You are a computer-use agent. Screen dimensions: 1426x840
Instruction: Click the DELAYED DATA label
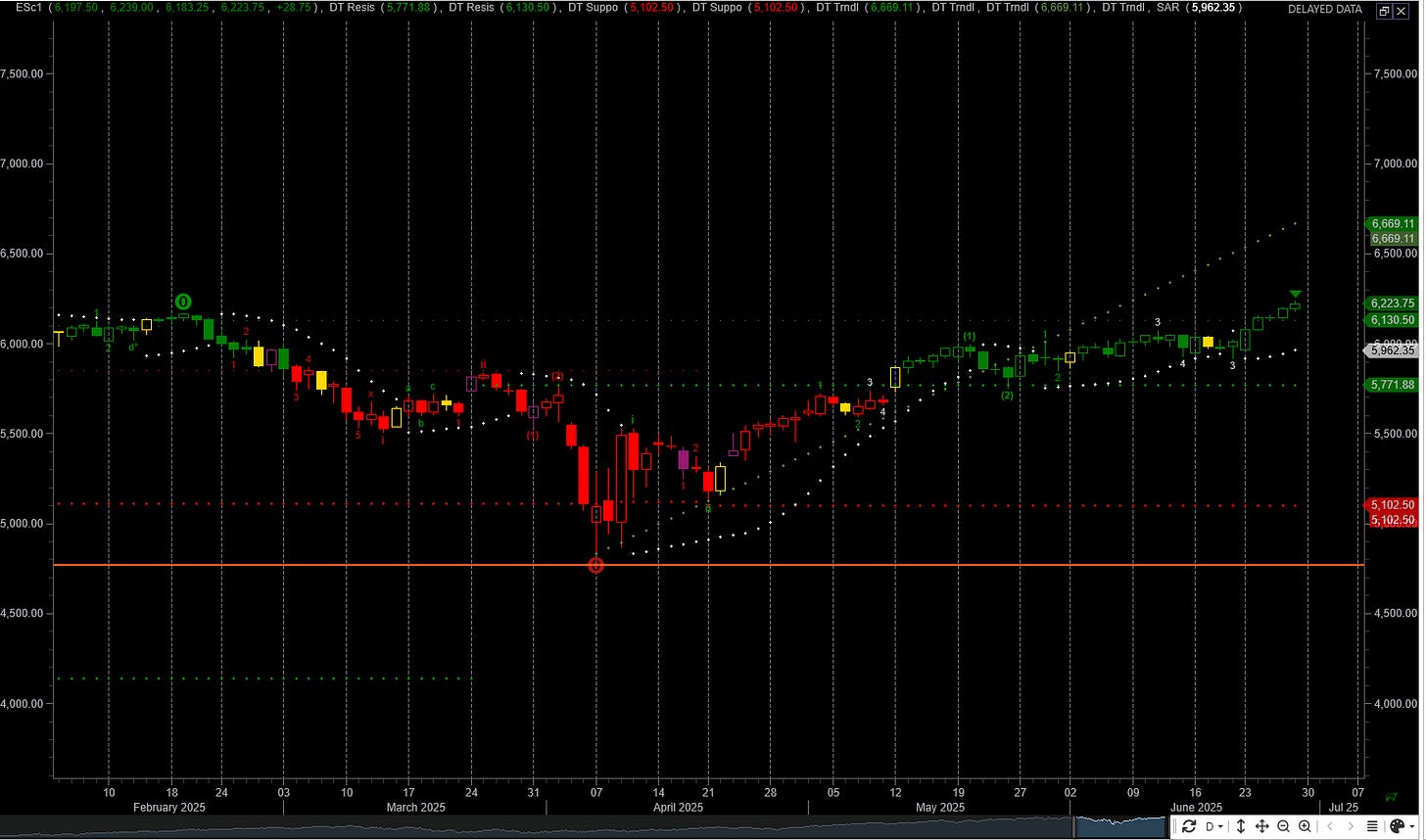click(1325, 9)
